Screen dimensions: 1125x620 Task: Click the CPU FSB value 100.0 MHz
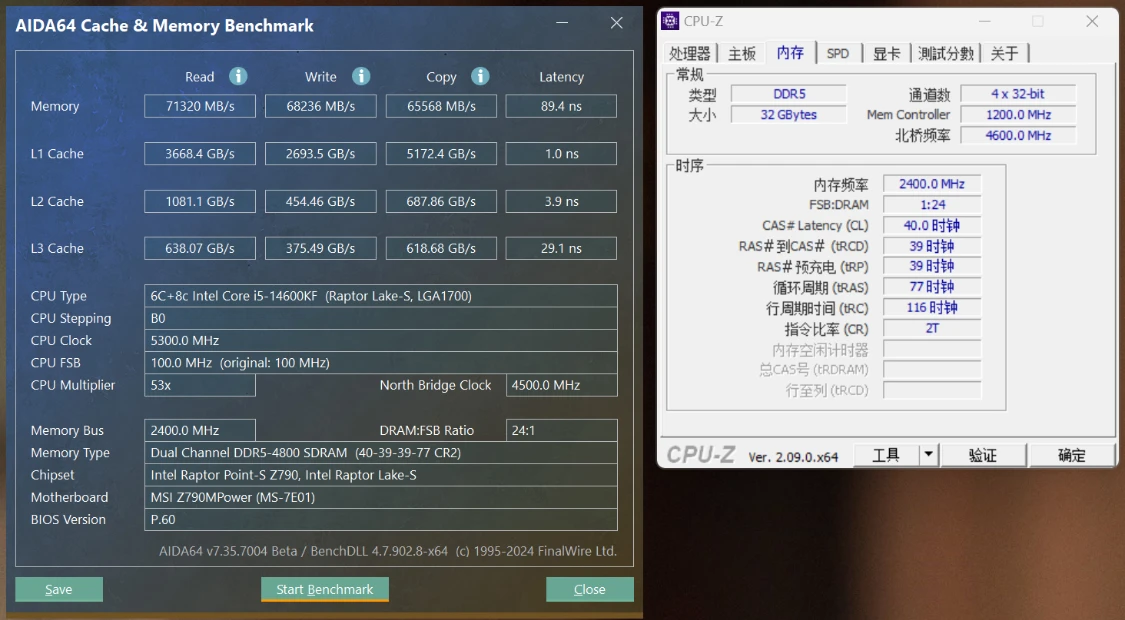381,362
